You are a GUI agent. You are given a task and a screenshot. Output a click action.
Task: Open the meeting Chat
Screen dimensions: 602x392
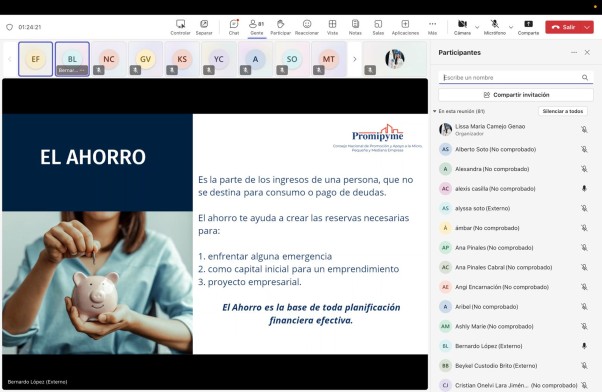coord(234,27)
